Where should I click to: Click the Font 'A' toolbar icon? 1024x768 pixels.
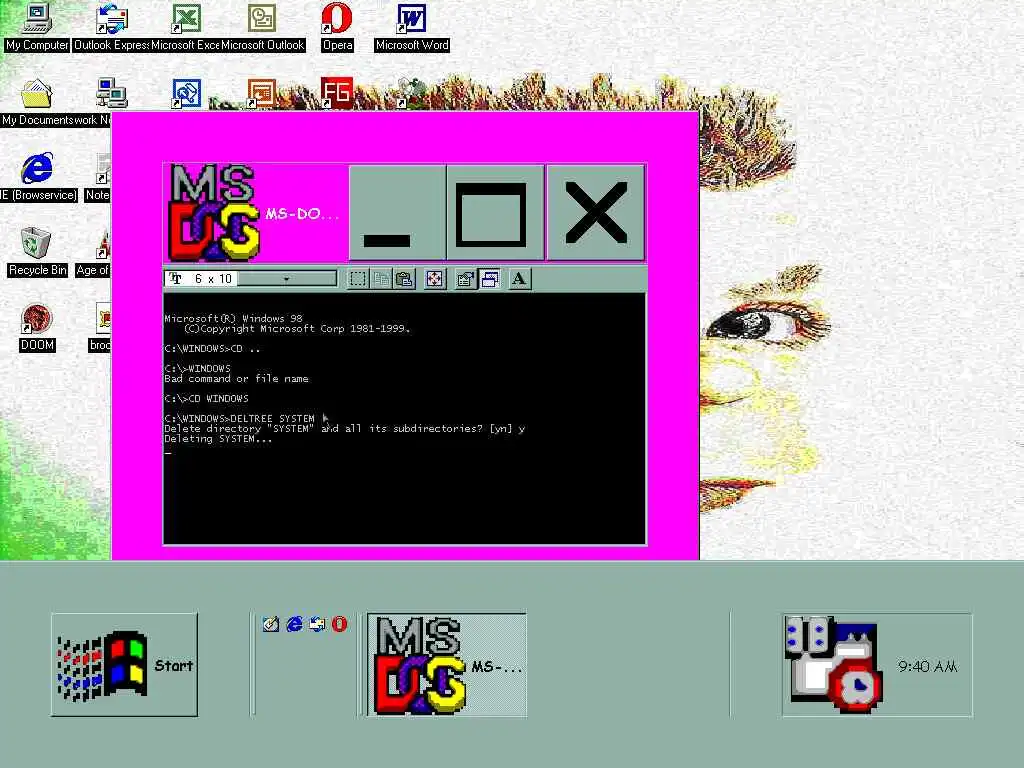[x=519, y=280]
